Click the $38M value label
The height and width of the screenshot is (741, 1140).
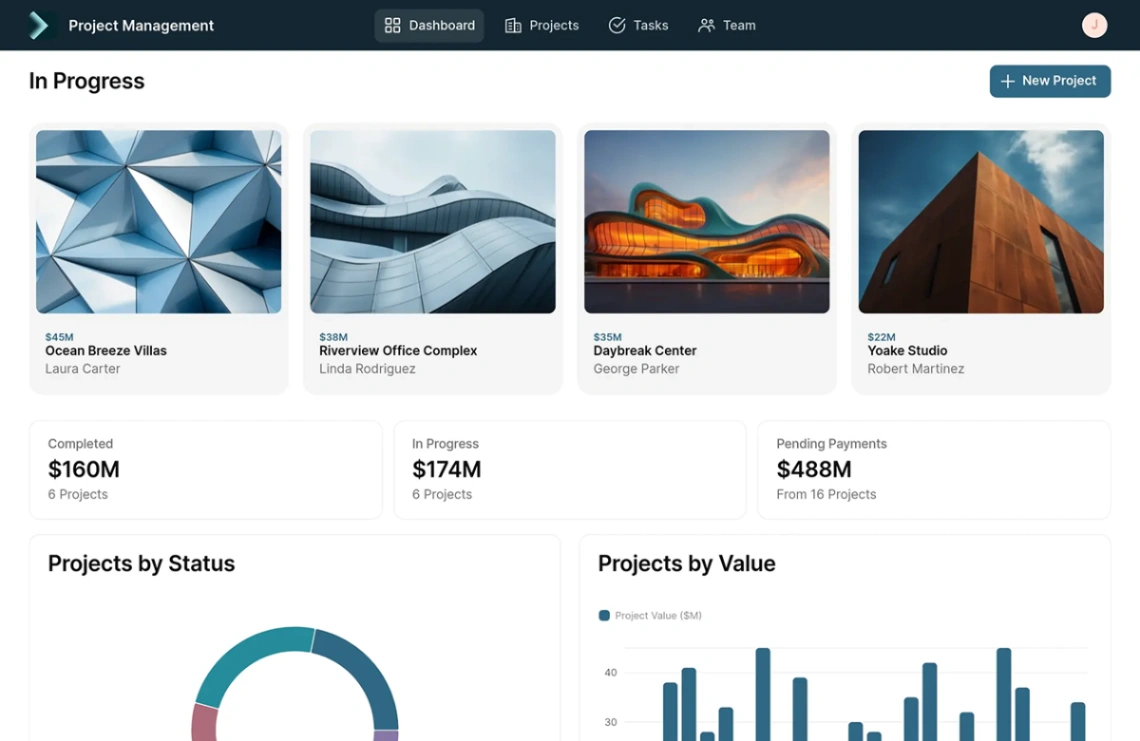coord(334,337)
